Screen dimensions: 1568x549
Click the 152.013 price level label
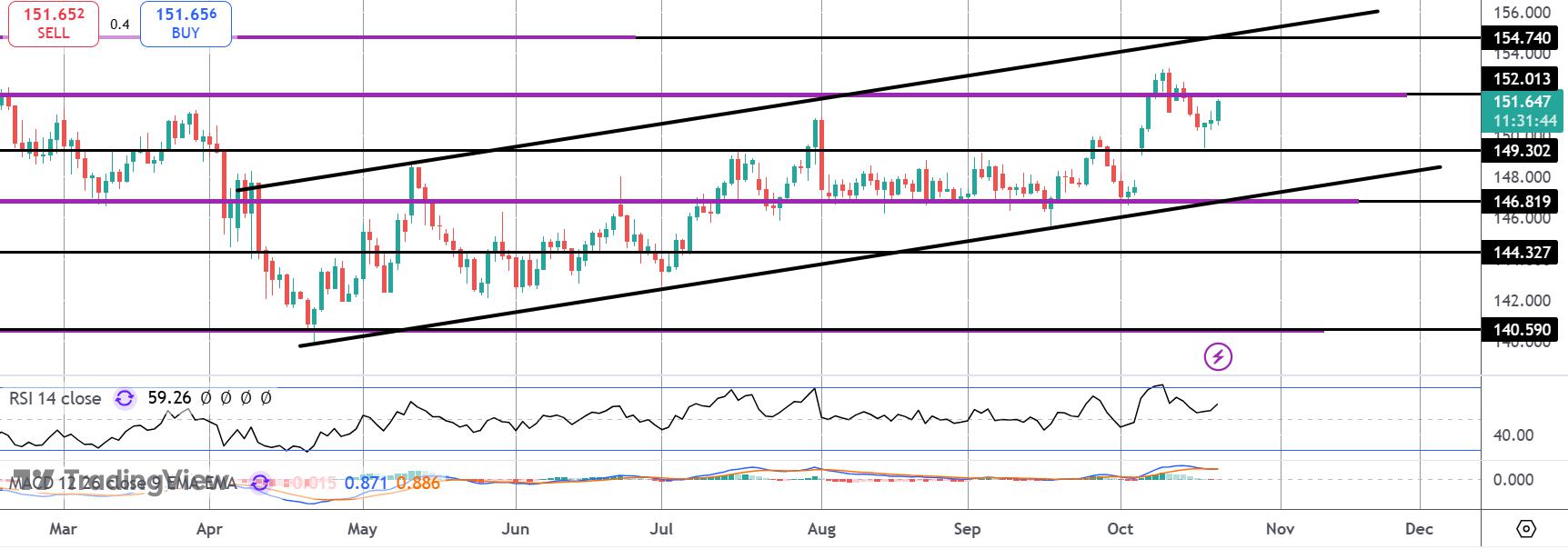1521,79
